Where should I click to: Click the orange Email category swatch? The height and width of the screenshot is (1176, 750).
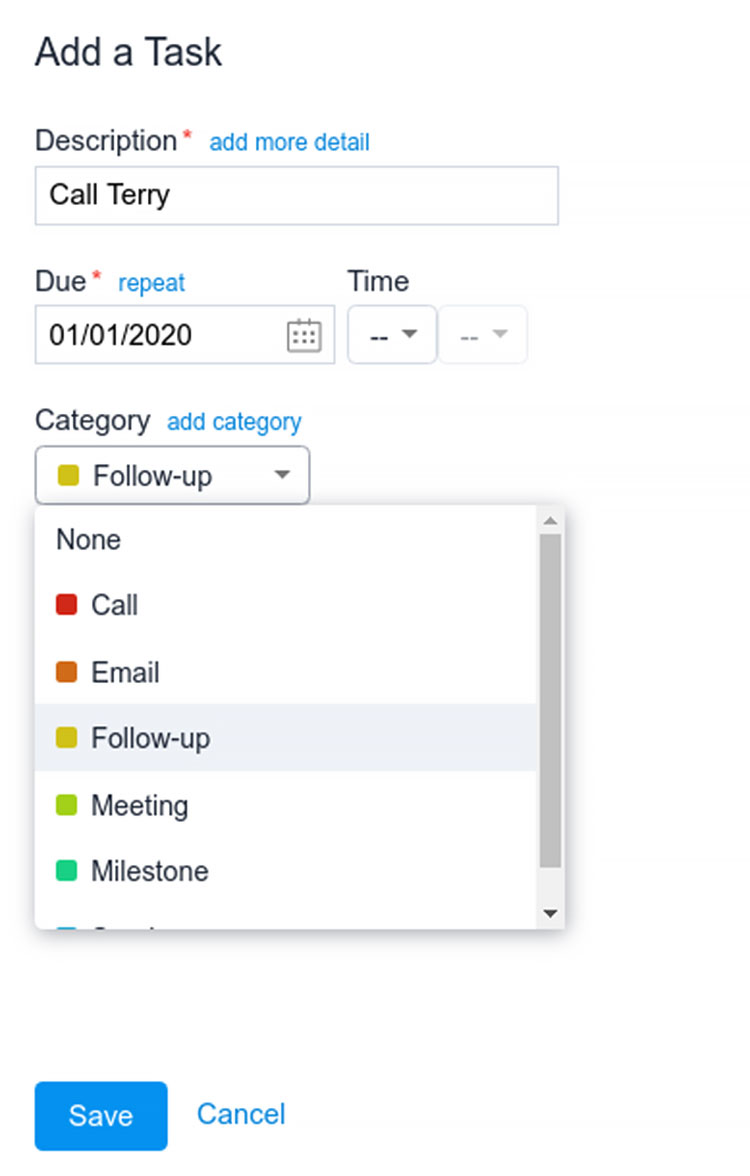pyautogui.click(x=67, y=672)
